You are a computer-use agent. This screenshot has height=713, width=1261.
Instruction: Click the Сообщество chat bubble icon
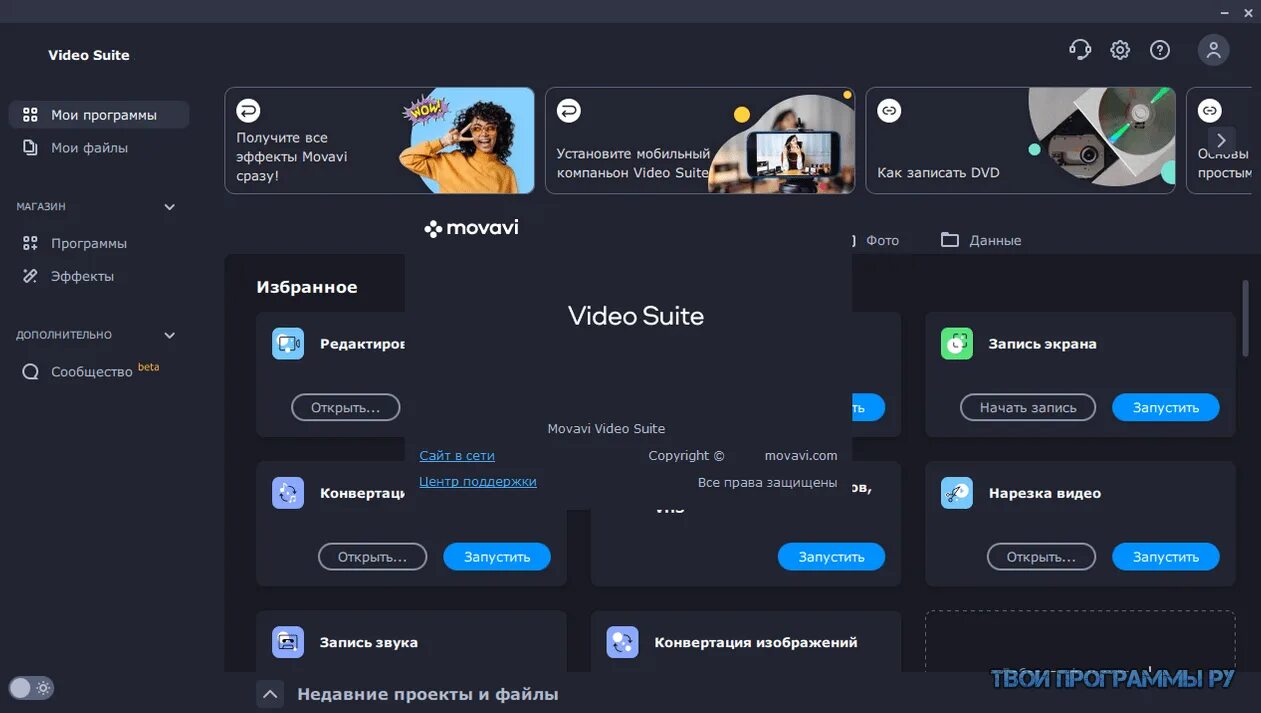(30, 372)
